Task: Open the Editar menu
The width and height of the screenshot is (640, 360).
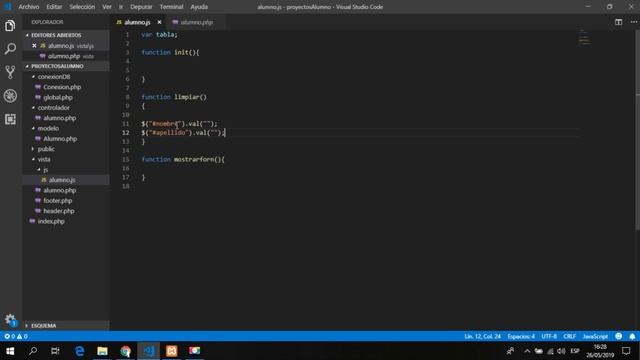Action: (54, 7)
